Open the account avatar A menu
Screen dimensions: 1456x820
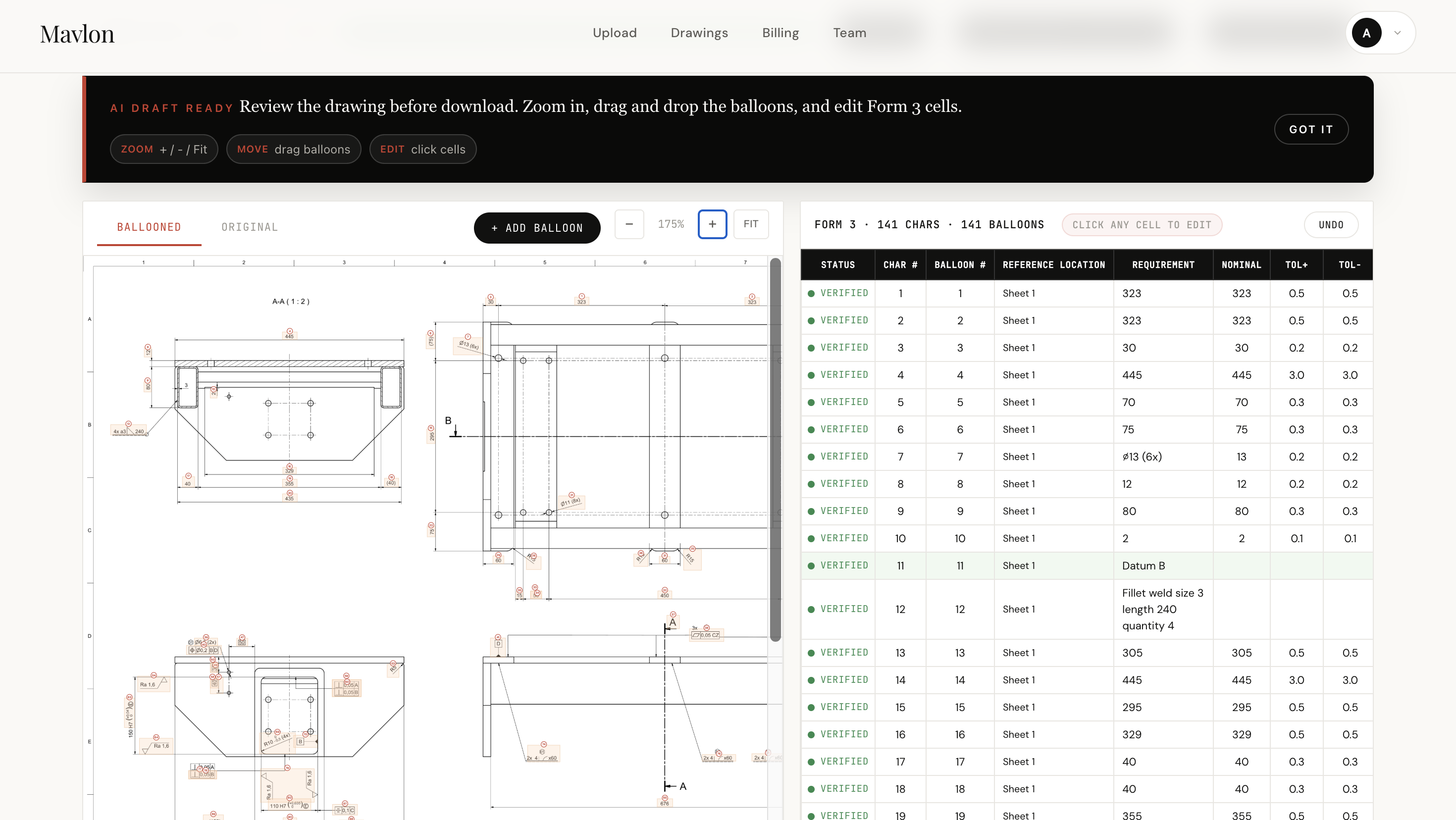click(x=1366, y=33)
